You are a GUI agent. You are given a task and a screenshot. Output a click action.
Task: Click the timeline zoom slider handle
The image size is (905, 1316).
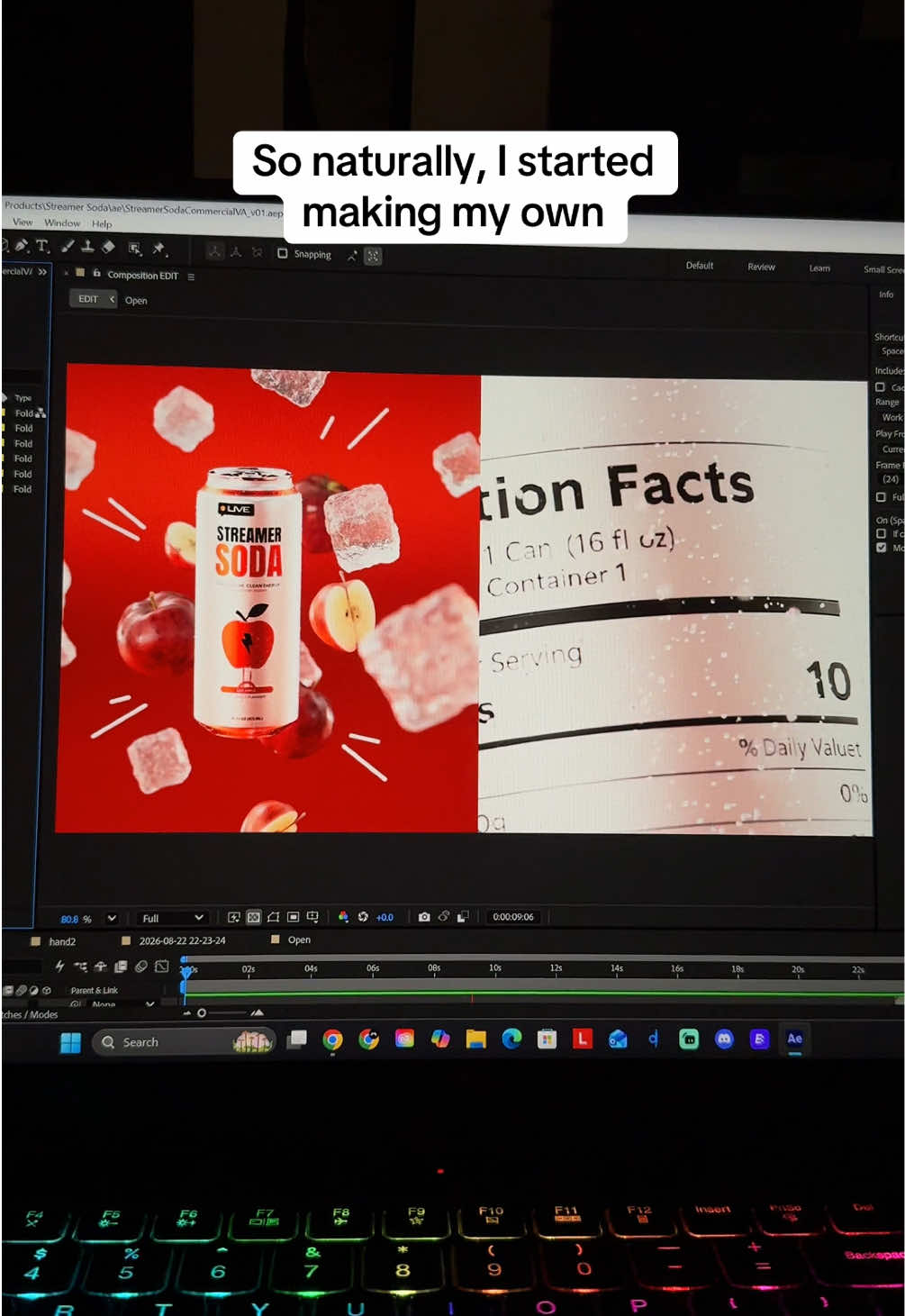pos(202,1013)
